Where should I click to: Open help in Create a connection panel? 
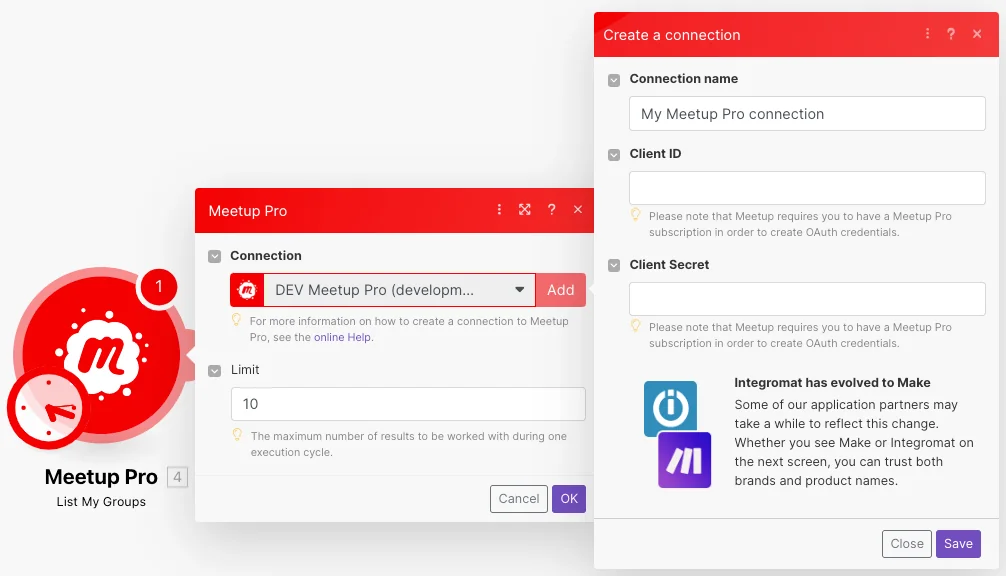click(x=951, y=34)
